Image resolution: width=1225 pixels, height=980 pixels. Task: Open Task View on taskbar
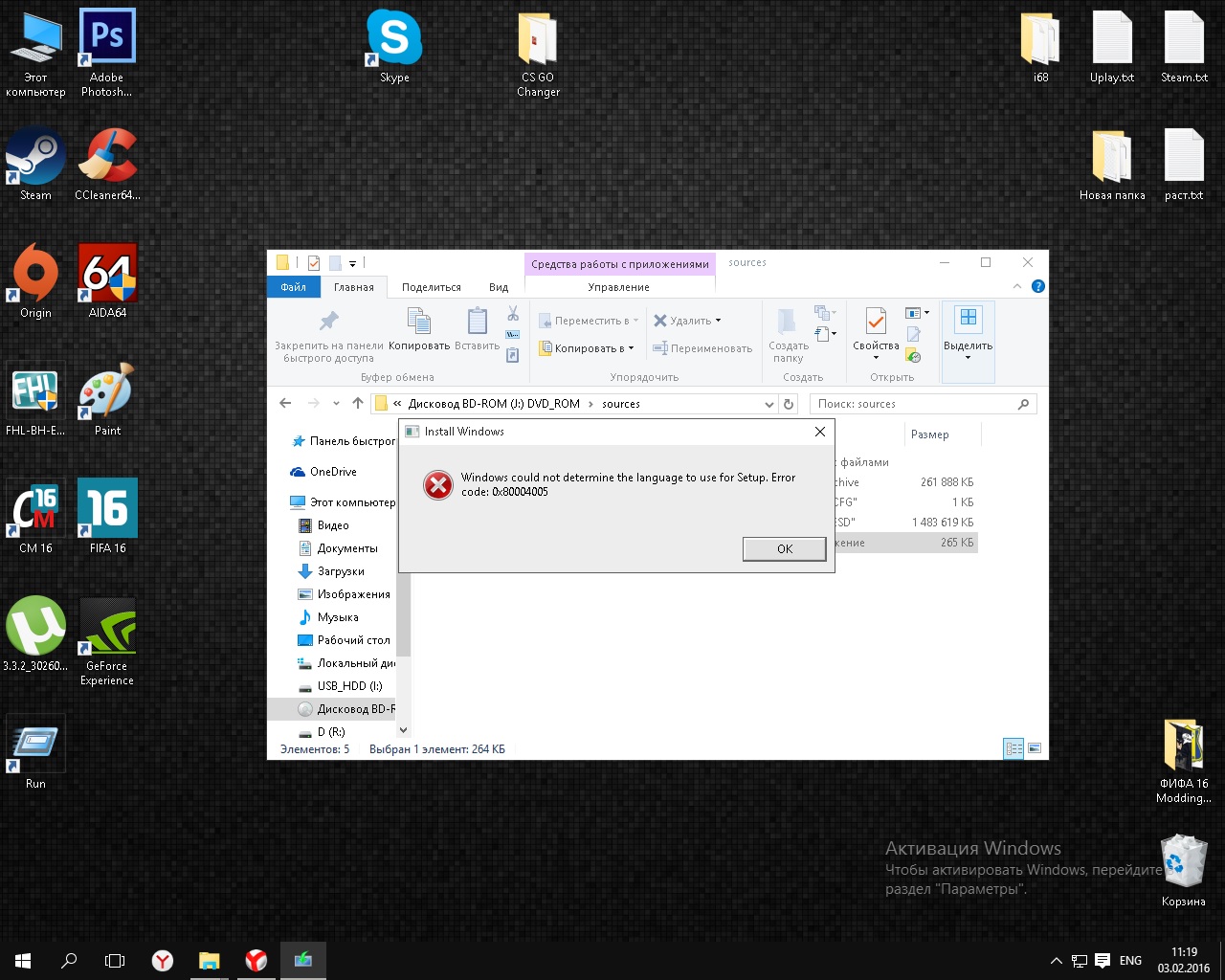point(115,960)
